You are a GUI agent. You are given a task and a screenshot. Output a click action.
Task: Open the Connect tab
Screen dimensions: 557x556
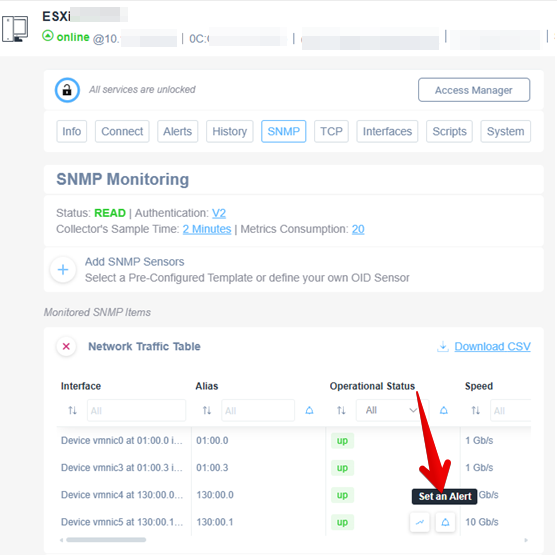[122, 131]
